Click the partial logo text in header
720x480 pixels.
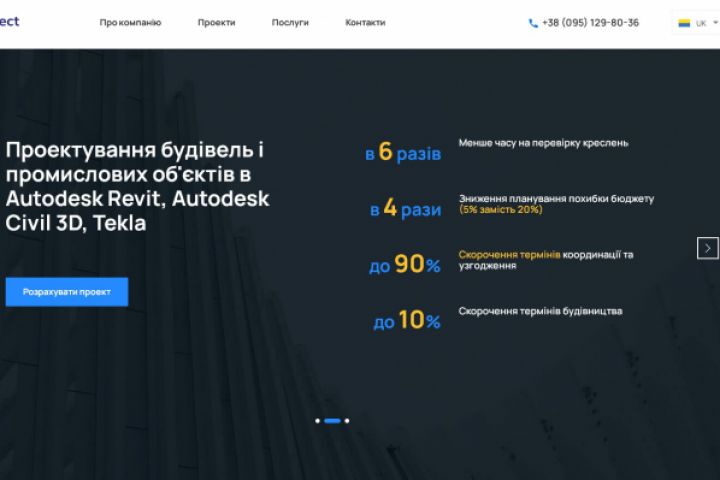[x=10, y=22]
